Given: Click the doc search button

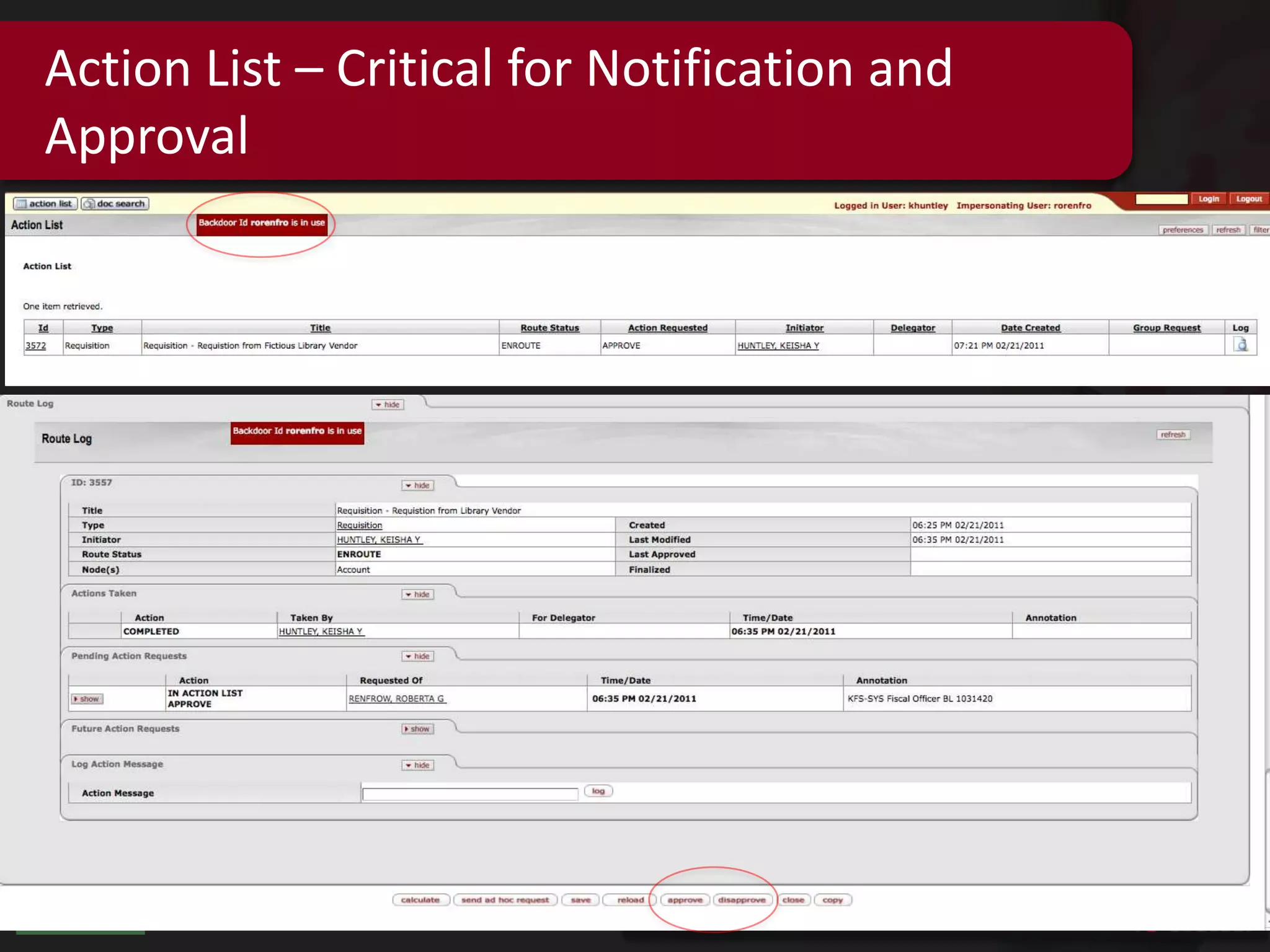Looking at the screenshot, I should click(115, 203).
